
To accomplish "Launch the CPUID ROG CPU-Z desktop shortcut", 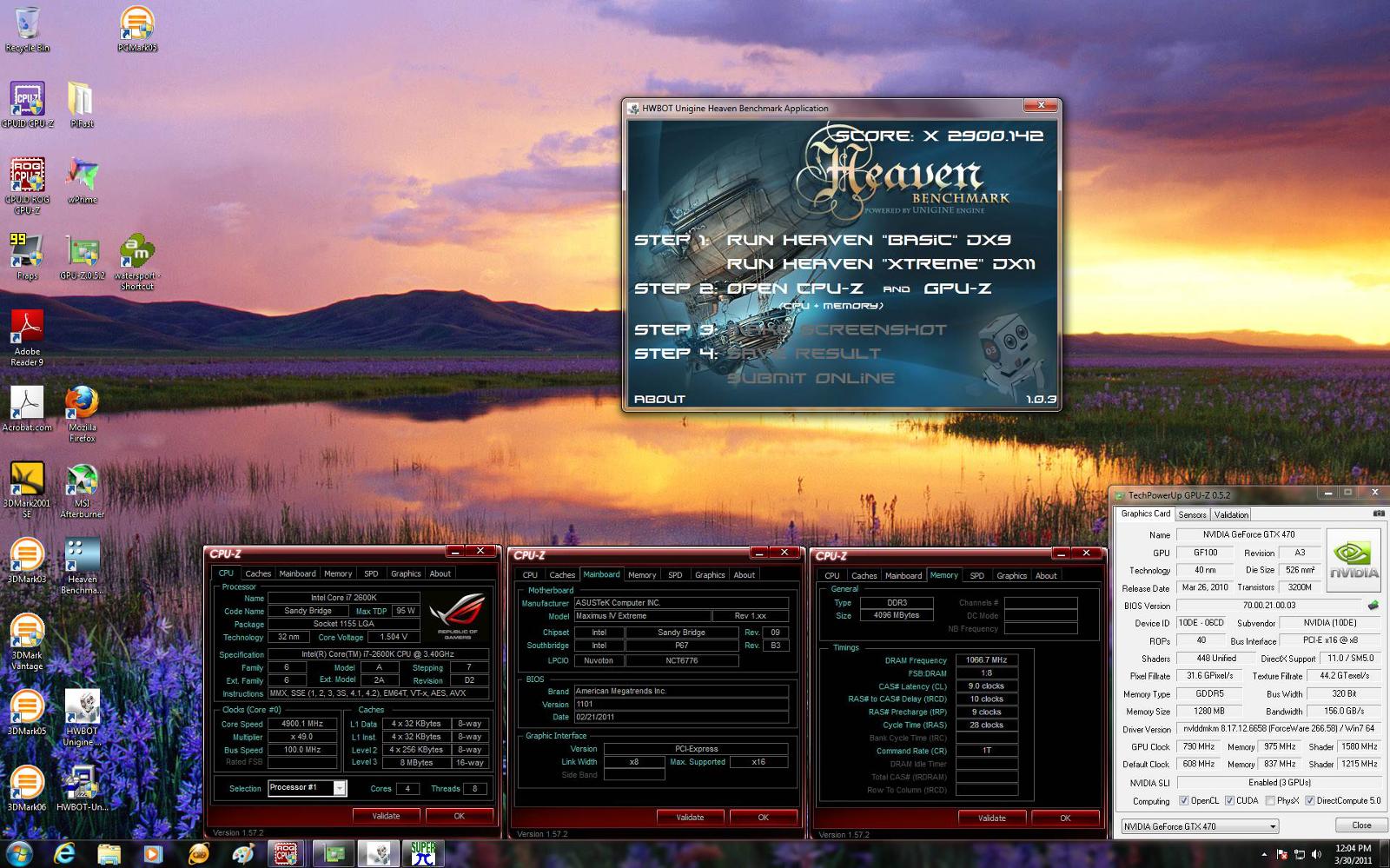I will tap(27, 186).
